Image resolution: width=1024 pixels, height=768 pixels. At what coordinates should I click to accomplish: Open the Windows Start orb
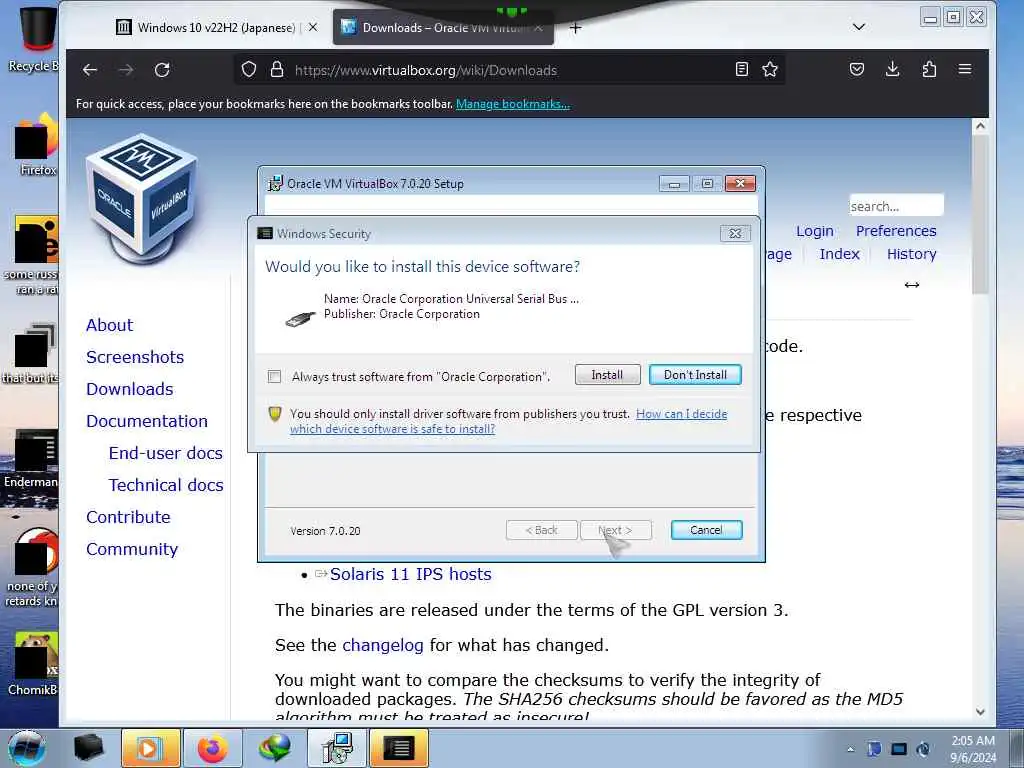click(x=26, y=749)
